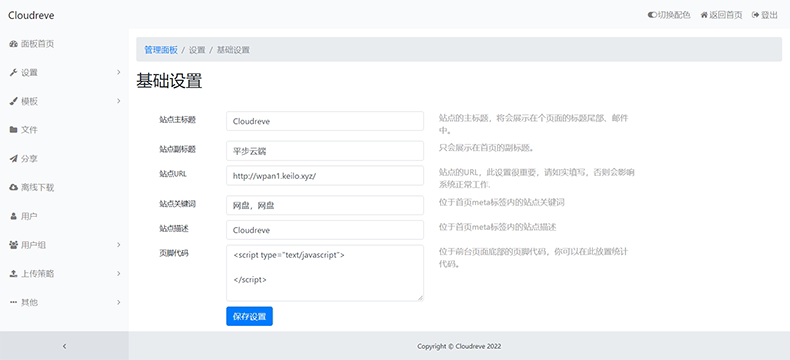Click the brush icon beside 模板
Screen dimensions: 790x360
[x=14, y=101]
